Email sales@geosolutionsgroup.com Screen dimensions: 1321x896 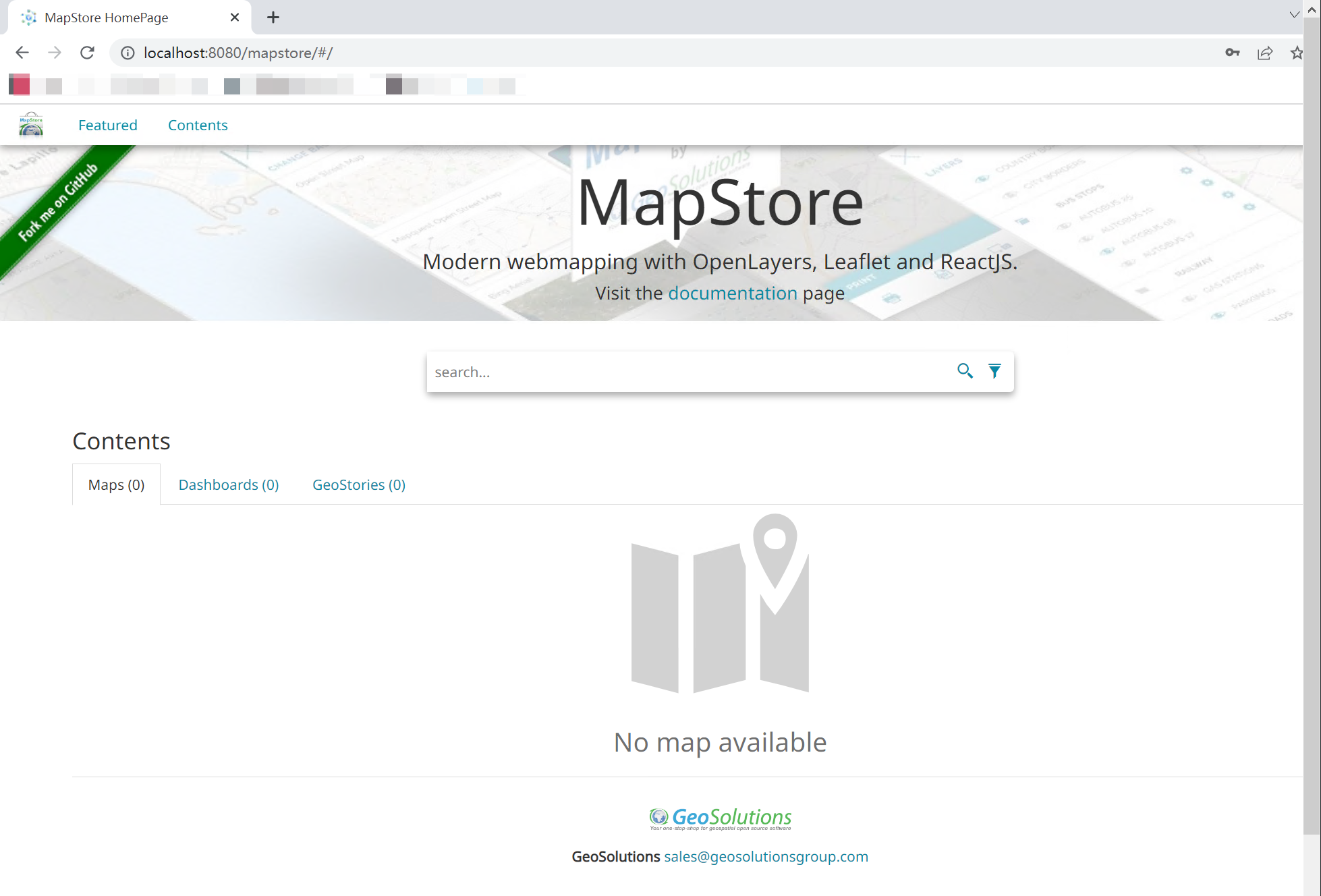coord(766,856)
